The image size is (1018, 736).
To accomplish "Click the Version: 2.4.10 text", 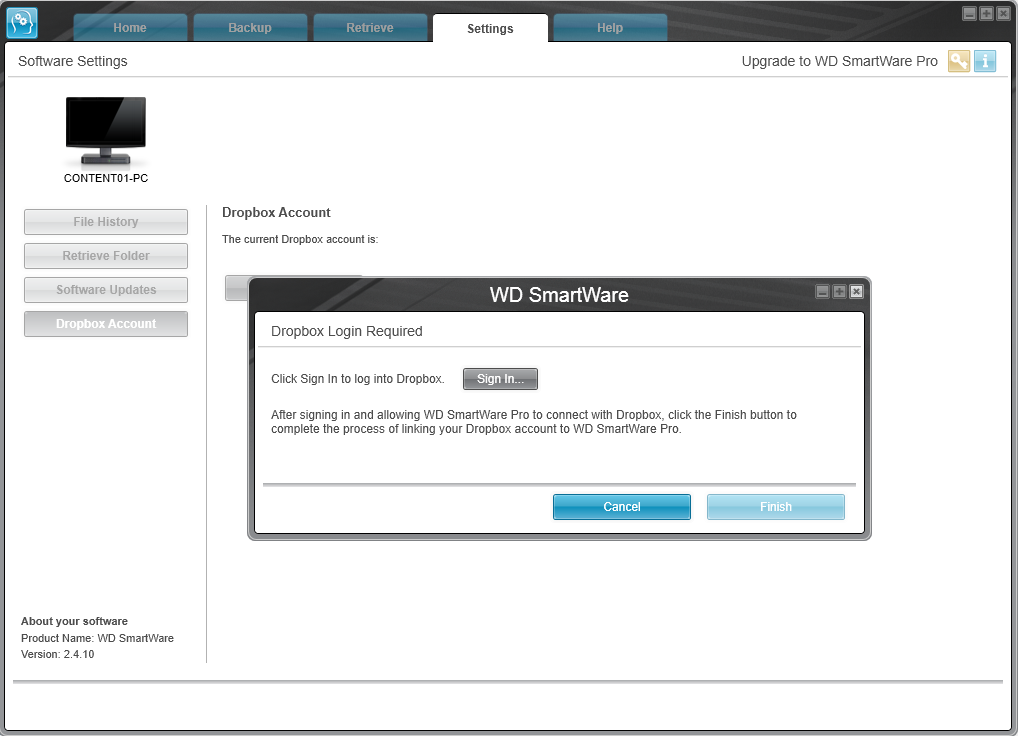I will 57,654.
